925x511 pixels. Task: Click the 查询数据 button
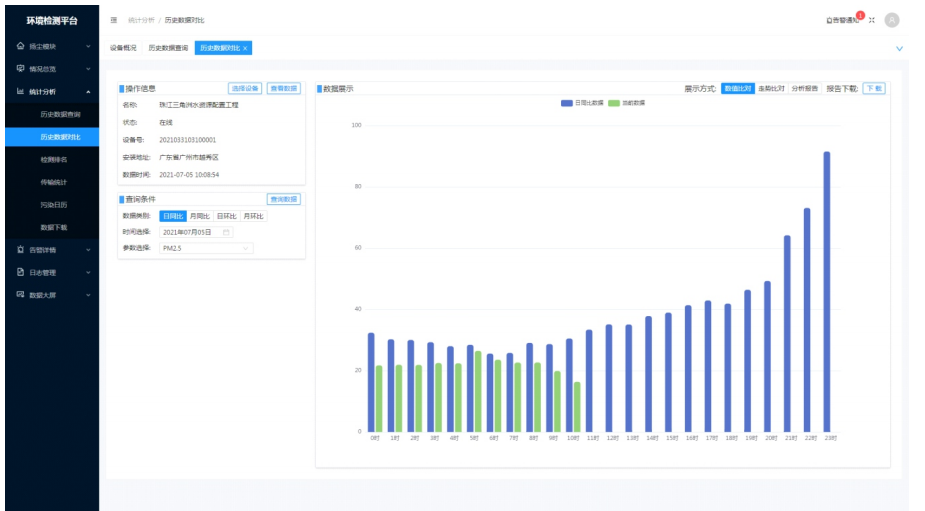[283, 199]
